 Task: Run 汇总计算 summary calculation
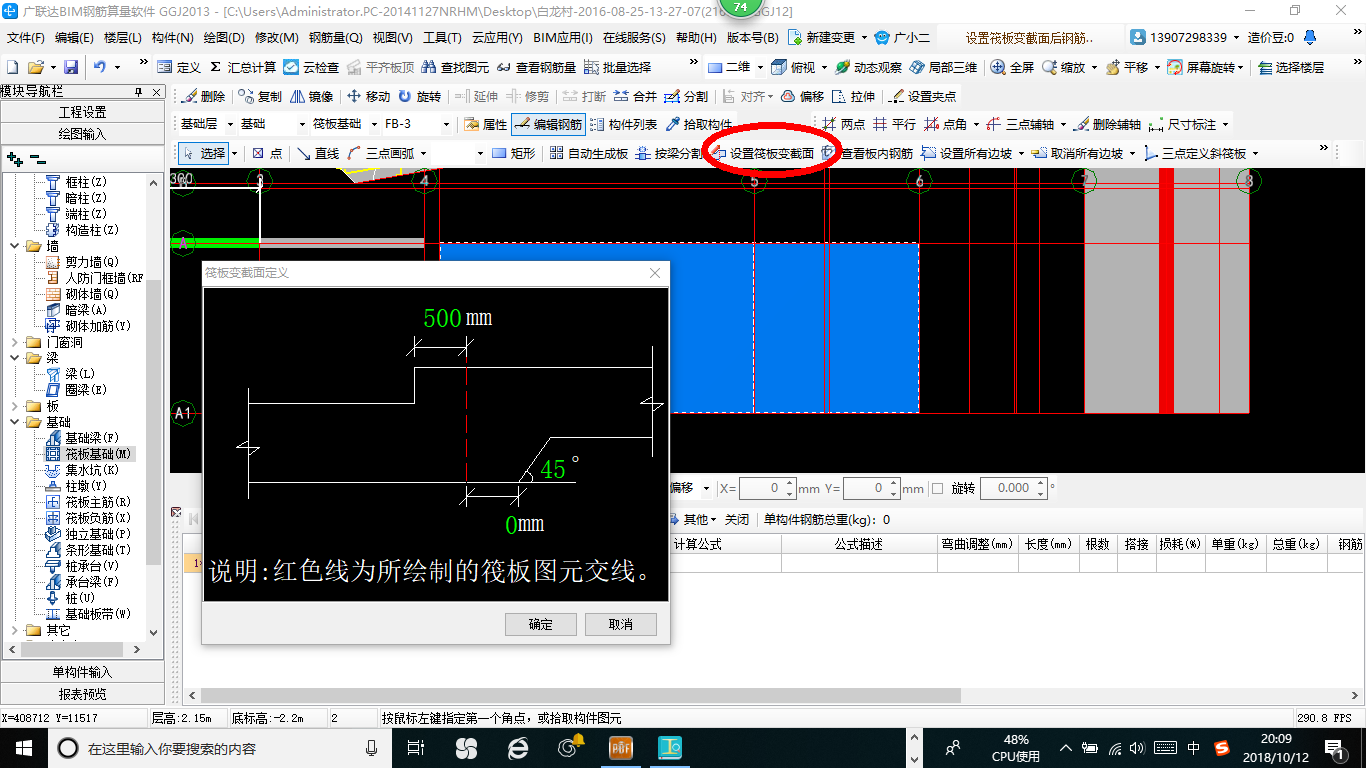point(242,67)
